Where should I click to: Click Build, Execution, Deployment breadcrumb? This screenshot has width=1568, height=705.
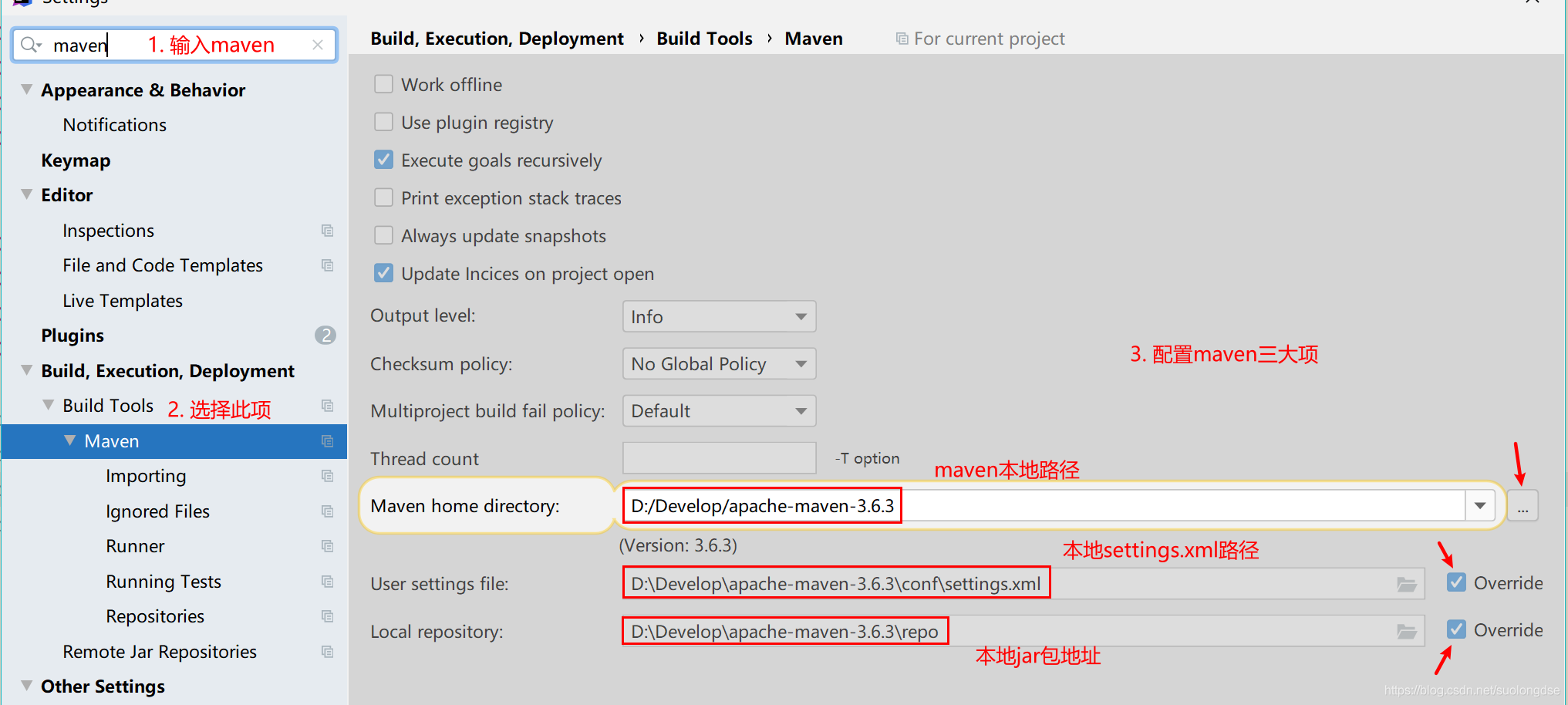(x=497, y=39)
